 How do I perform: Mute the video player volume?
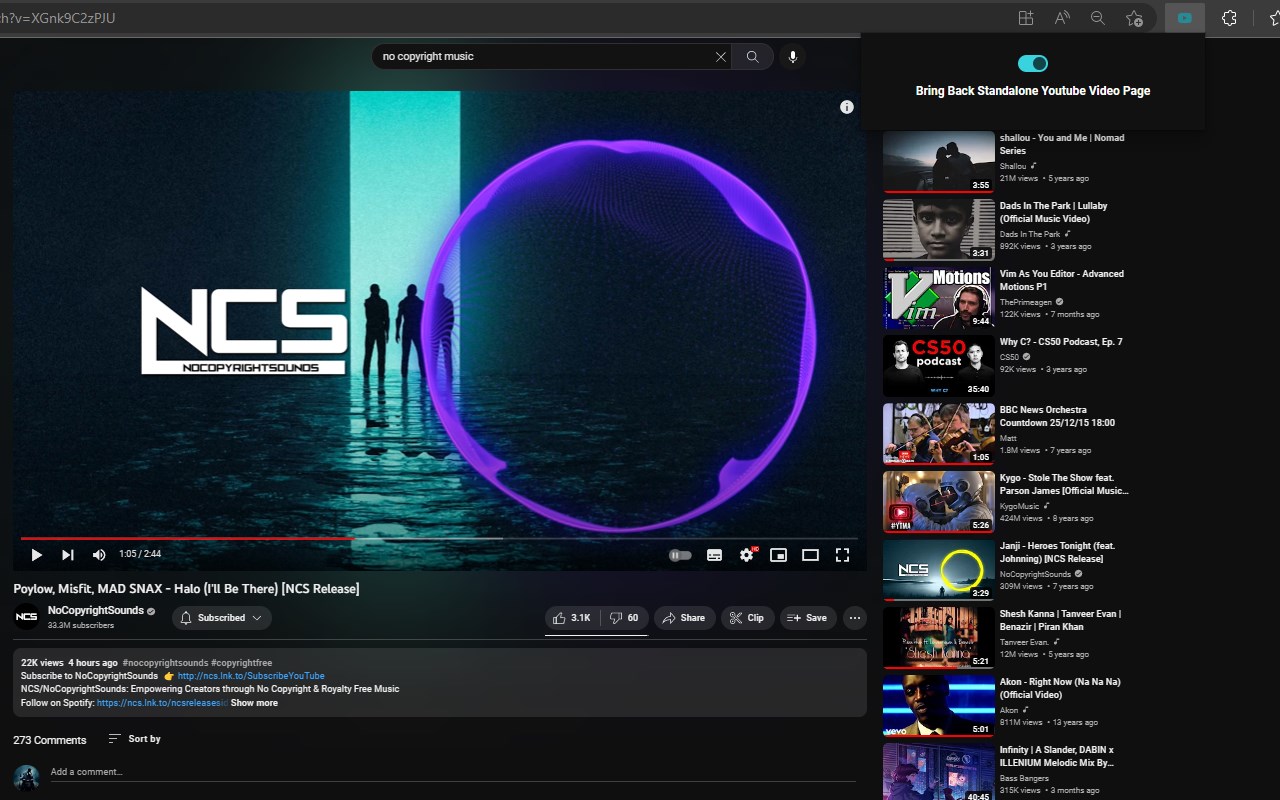click(99, 555)
